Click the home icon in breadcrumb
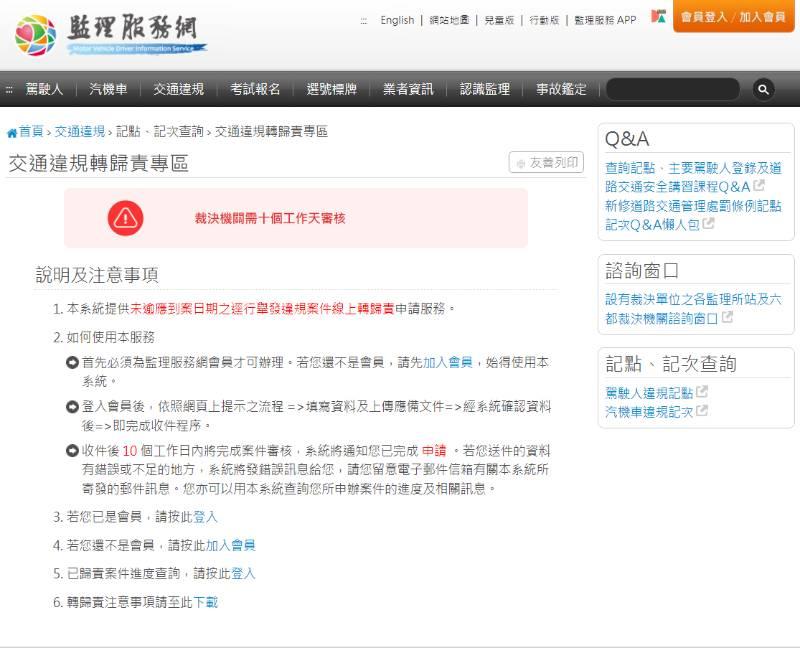The height and width of the screenshot is (648, 800). tap(12, 133)
